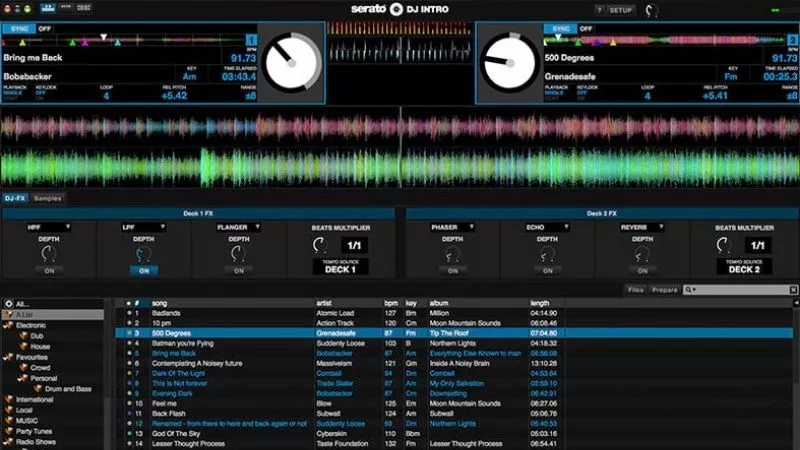Click the Deck 1 virtual platter
The height and width of the screenshot is (450, 800).
point(292,63)
